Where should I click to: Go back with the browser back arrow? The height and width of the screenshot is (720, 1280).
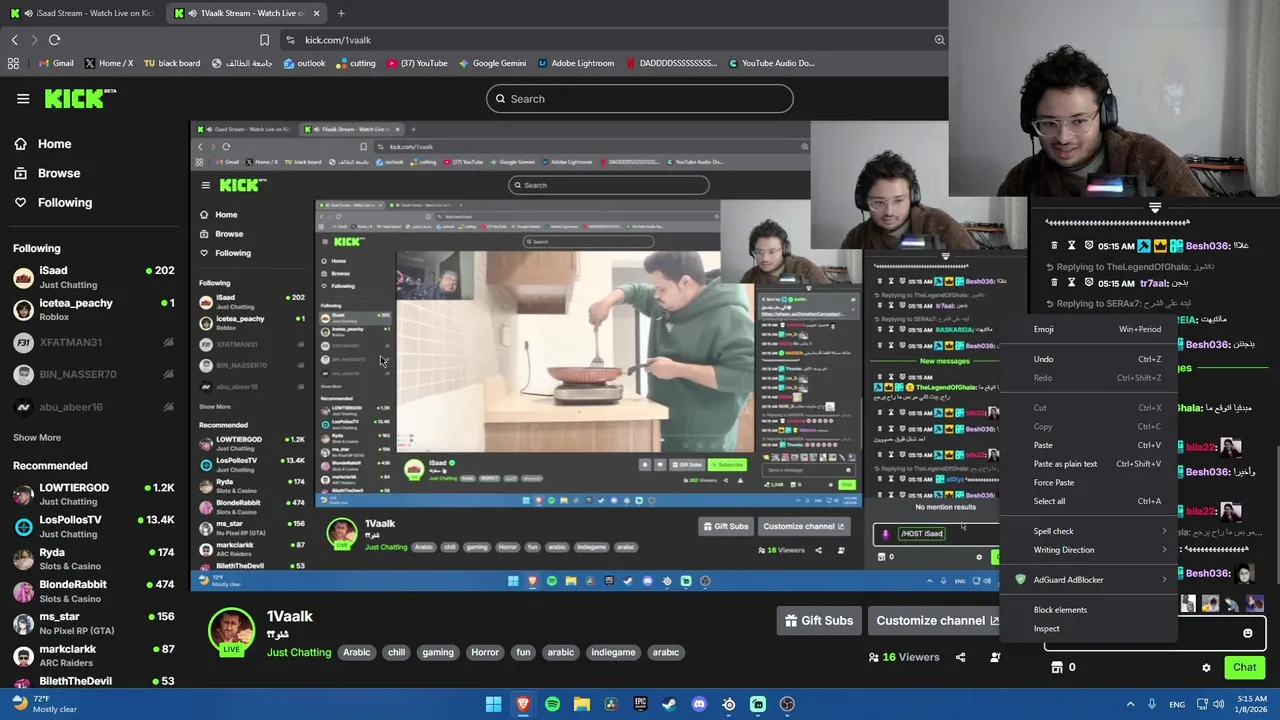(x=15, y=40)
